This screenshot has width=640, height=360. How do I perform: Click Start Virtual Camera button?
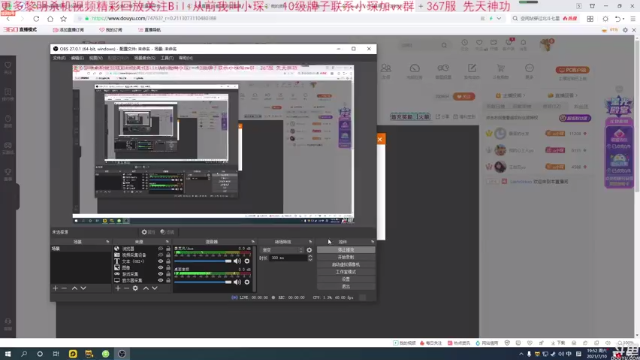click(x=346, y=264)
